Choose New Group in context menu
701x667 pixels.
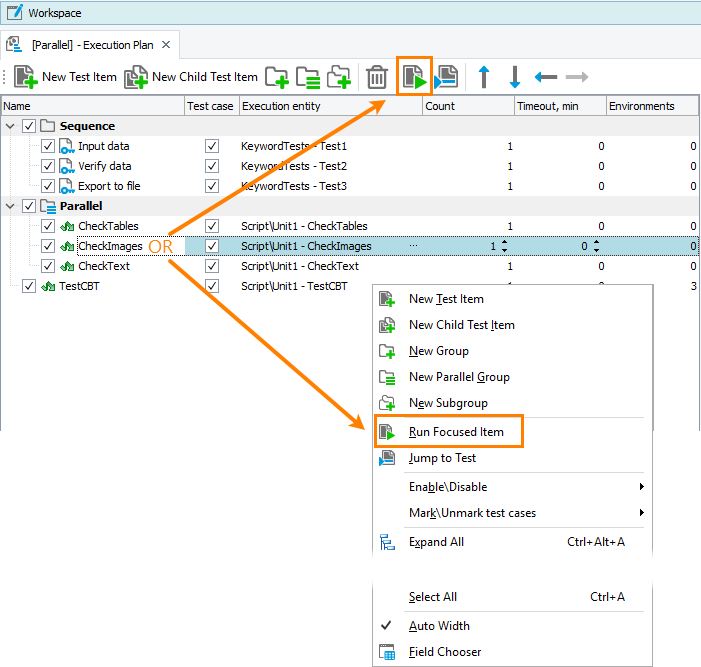(513, 351)
